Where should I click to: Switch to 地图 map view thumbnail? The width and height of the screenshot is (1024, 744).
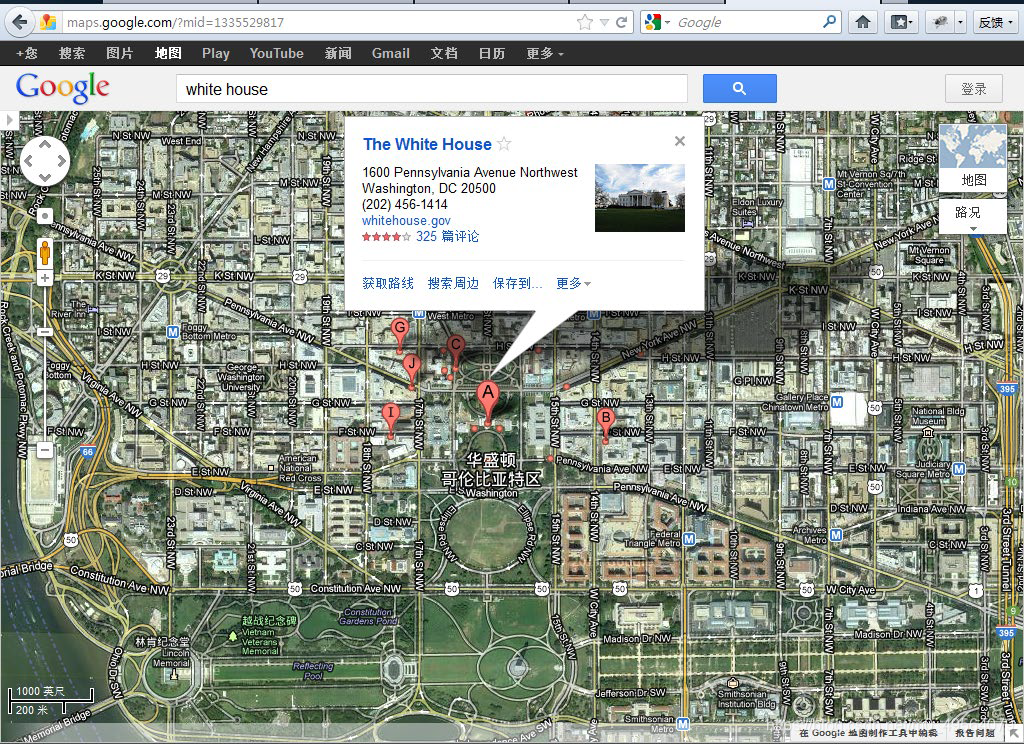[x=973, y=157]
